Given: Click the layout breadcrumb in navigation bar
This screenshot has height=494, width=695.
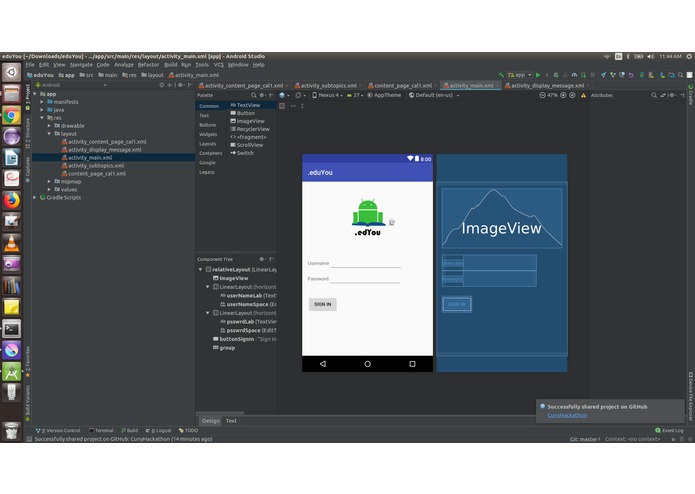Looking at the screenshot, I should coord(152,75).
